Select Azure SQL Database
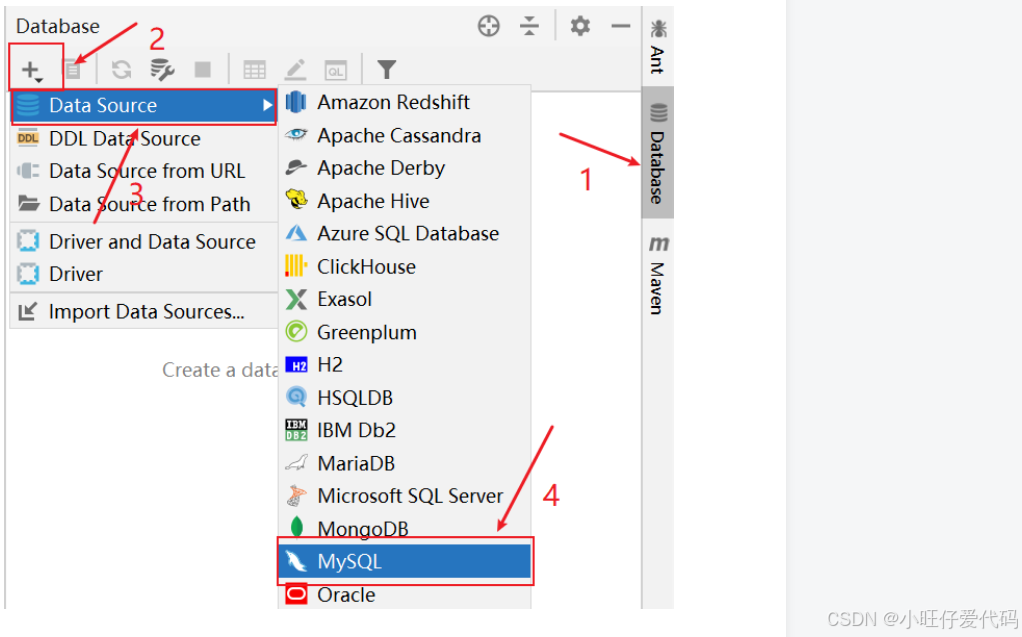Viewport: 1022px width, 637px height. [405, 233]
